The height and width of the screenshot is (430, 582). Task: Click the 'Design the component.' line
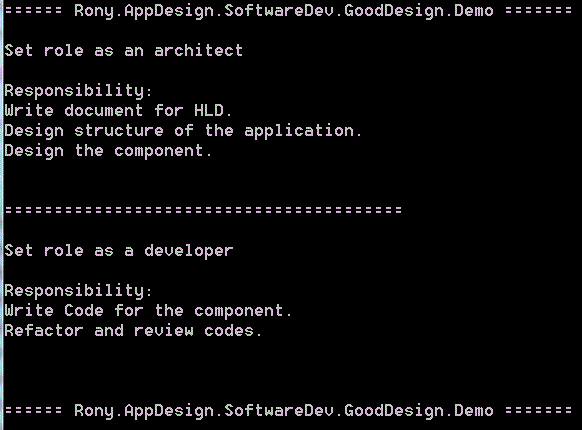click(x=108, y=151)
